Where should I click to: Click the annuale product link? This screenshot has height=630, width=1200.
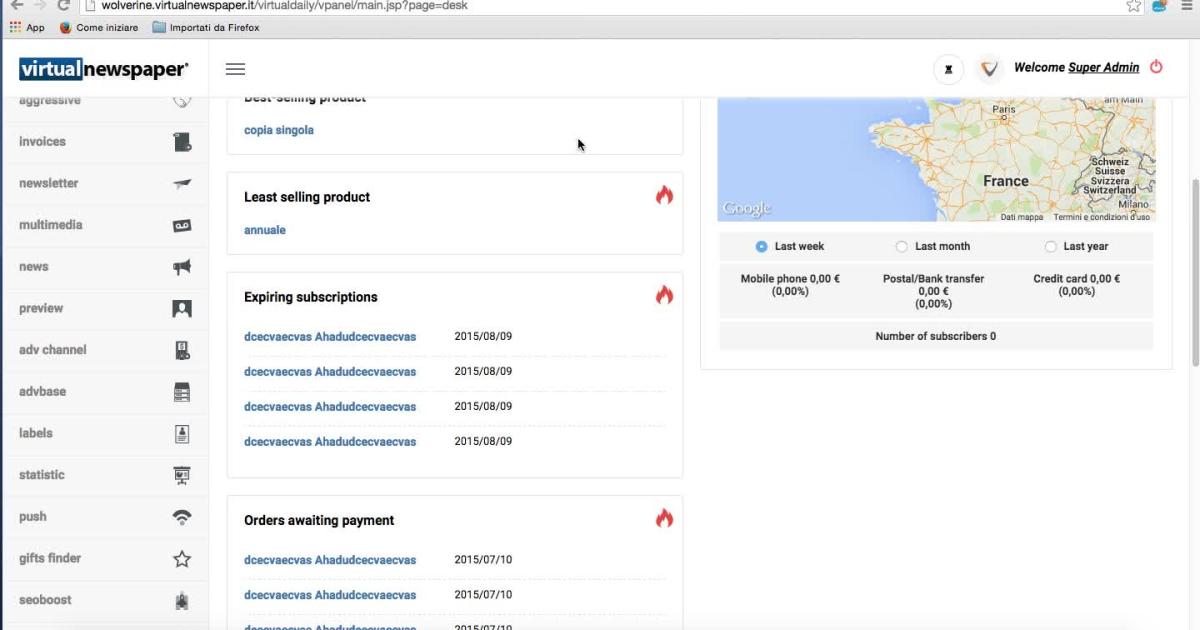[264, 230]
